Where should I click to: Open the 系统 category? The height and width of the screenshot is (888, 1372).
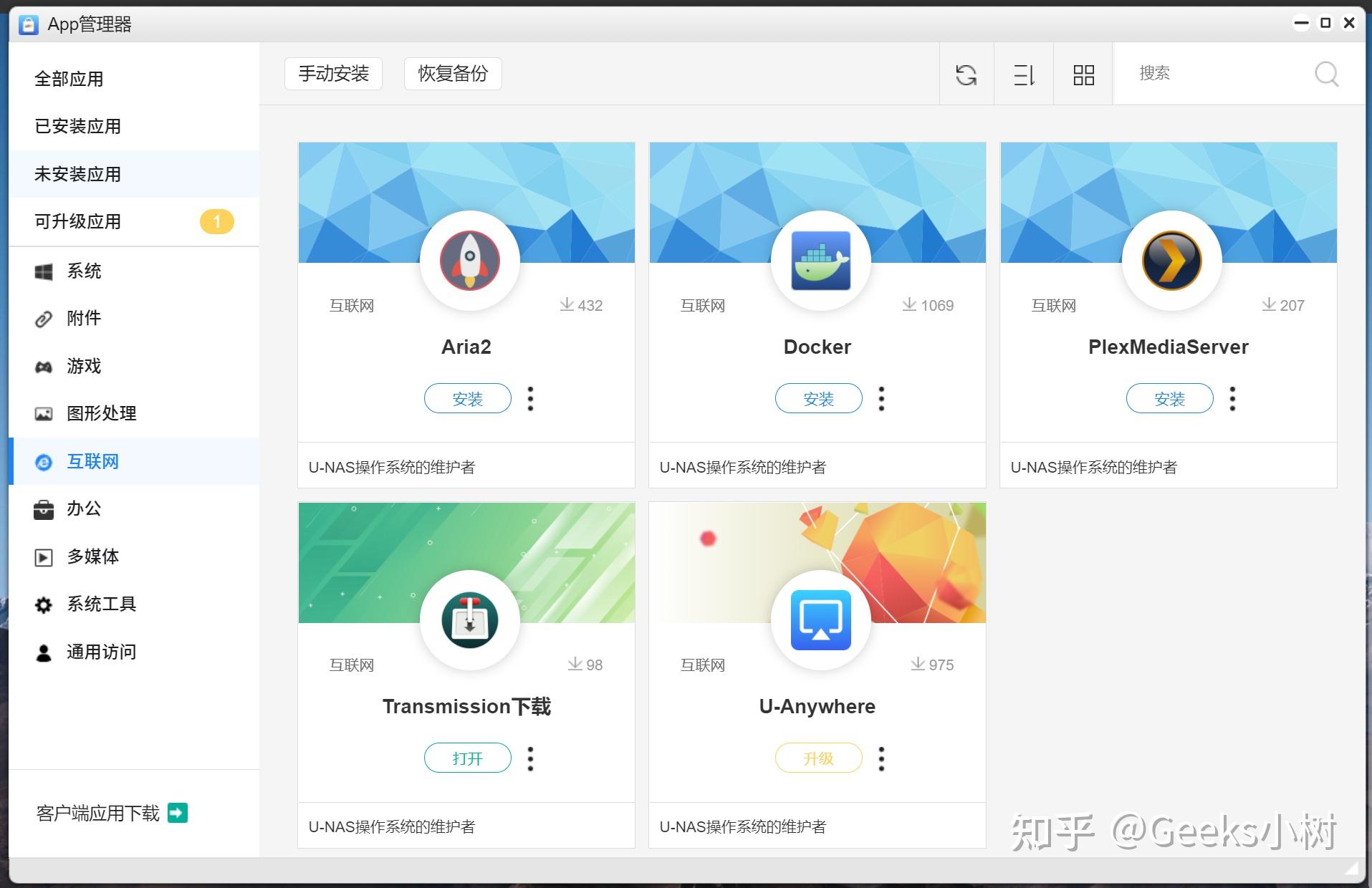click(x=134, y=271)
